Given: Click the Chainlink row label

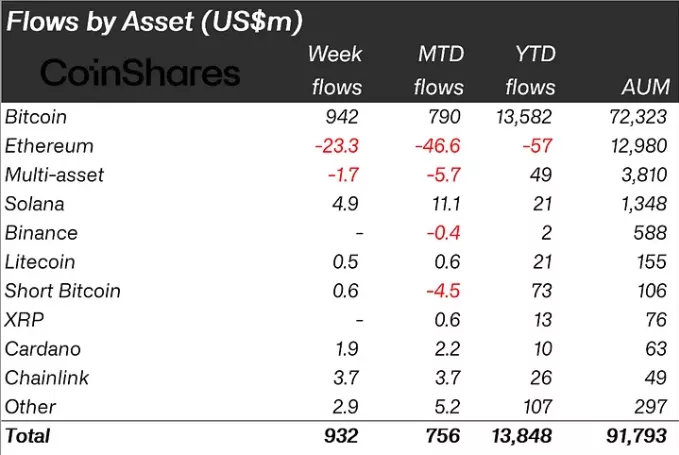Looking at the screenshot, I should point(46,378).
